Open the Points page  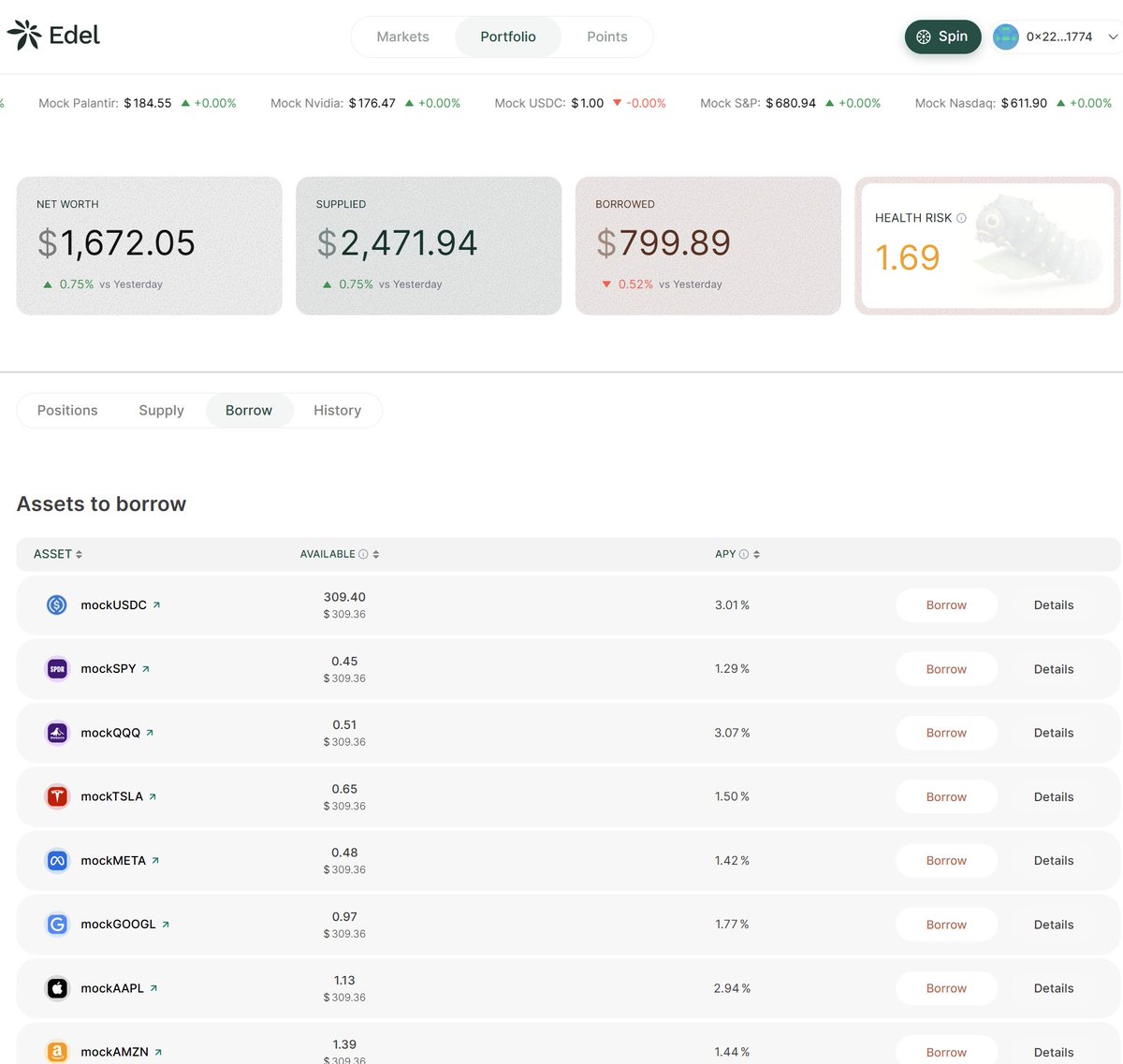[606, 36]
